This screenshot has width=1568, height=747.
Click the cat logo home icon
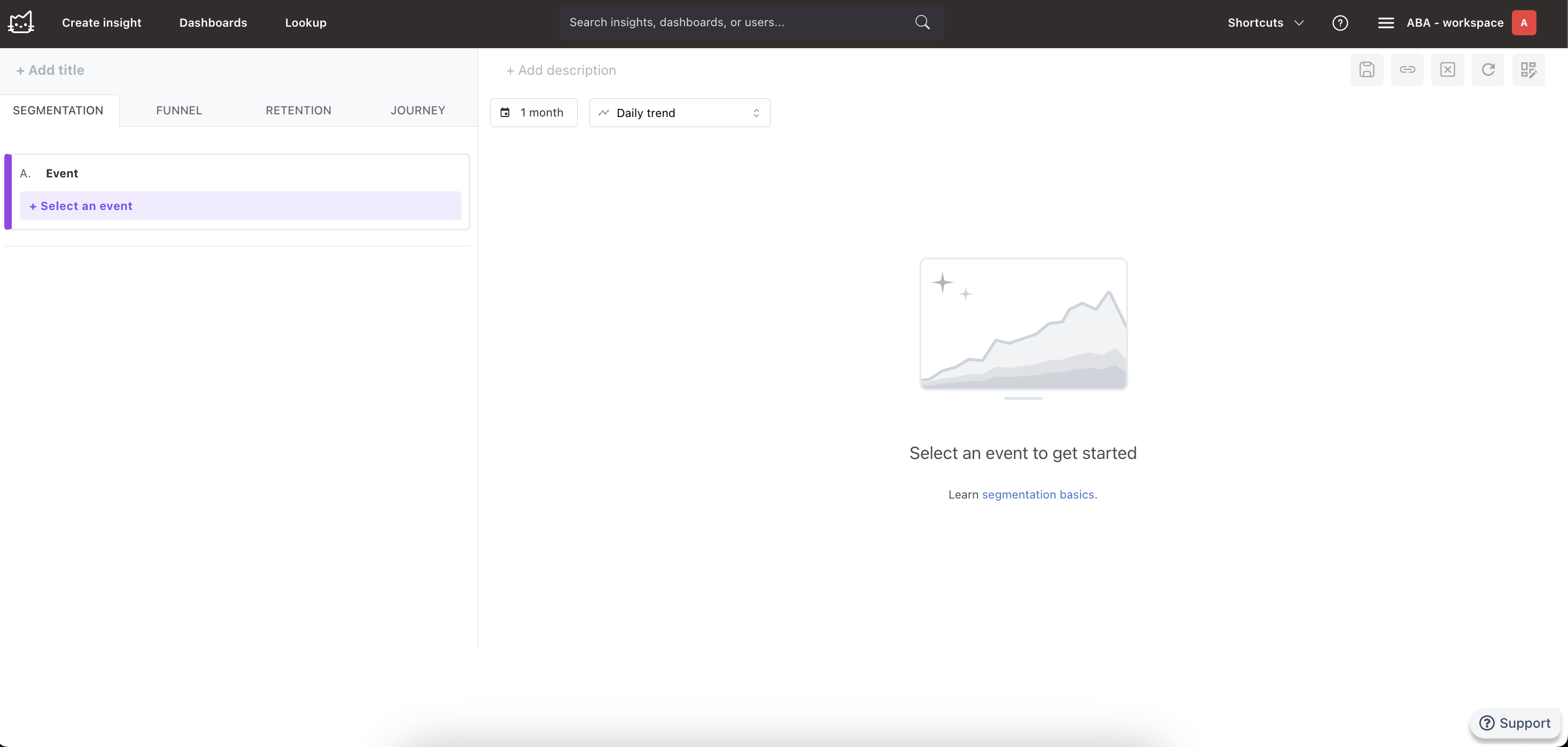point(21,22)
